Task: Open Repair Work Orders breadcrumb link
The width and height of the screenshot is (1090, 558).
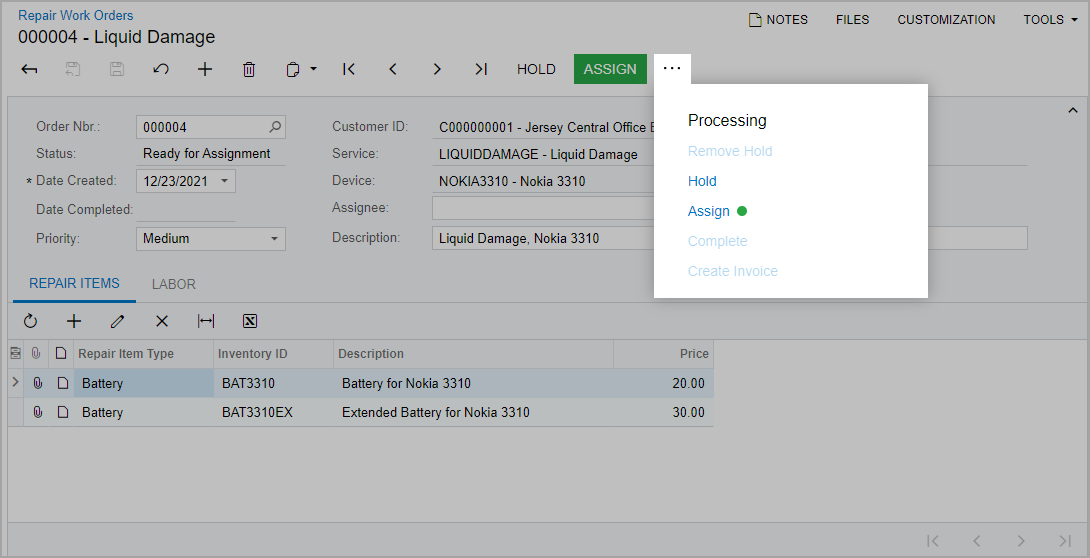Action: 76,16
